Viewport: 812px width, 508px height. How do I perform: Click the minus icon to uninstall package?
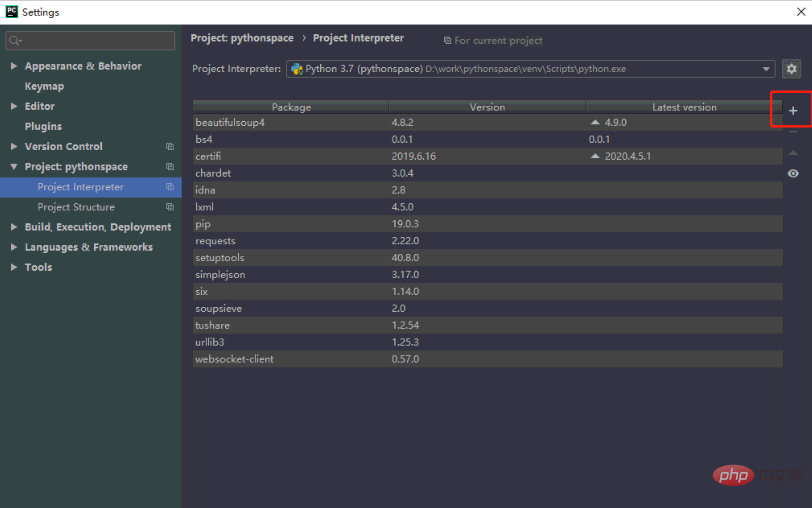793,132
